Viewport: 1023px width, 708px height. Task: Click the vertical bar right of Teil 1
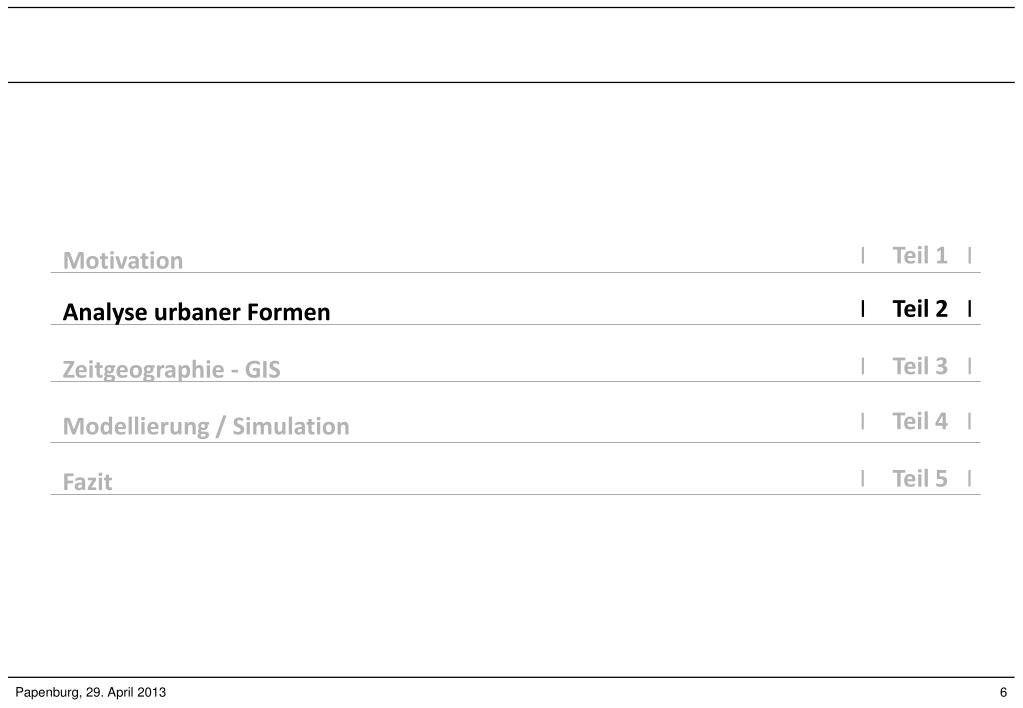[970, 256]
